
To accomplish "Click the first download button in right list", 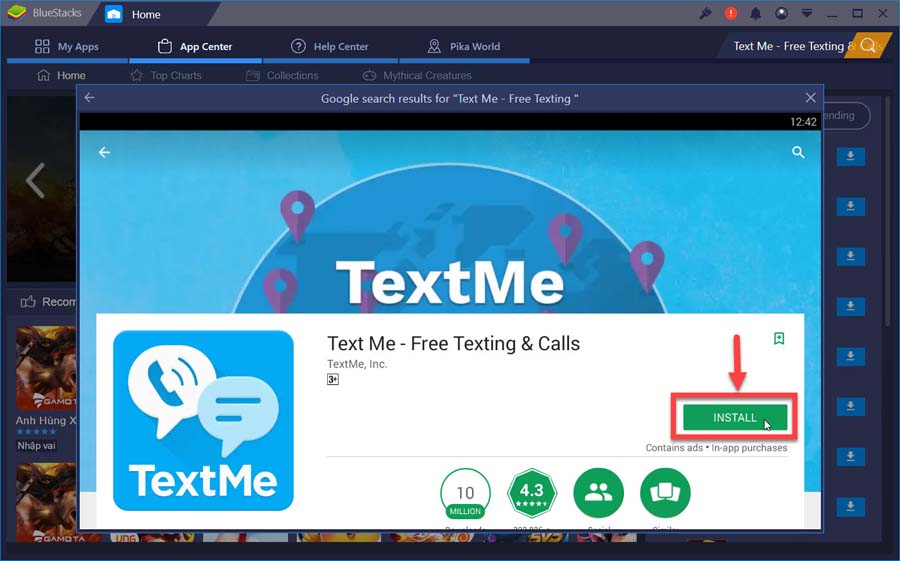I will (851, 156).
